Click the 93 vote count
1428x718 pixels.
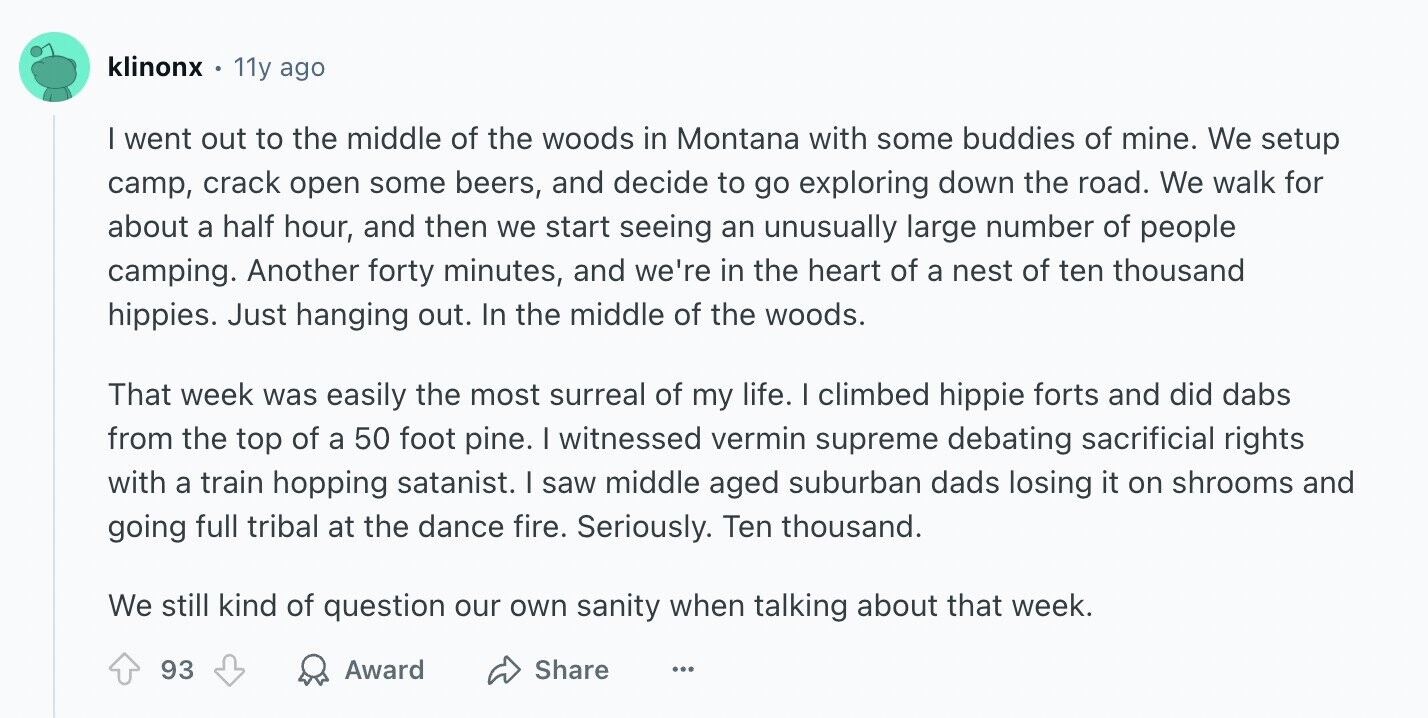(177, 670)
